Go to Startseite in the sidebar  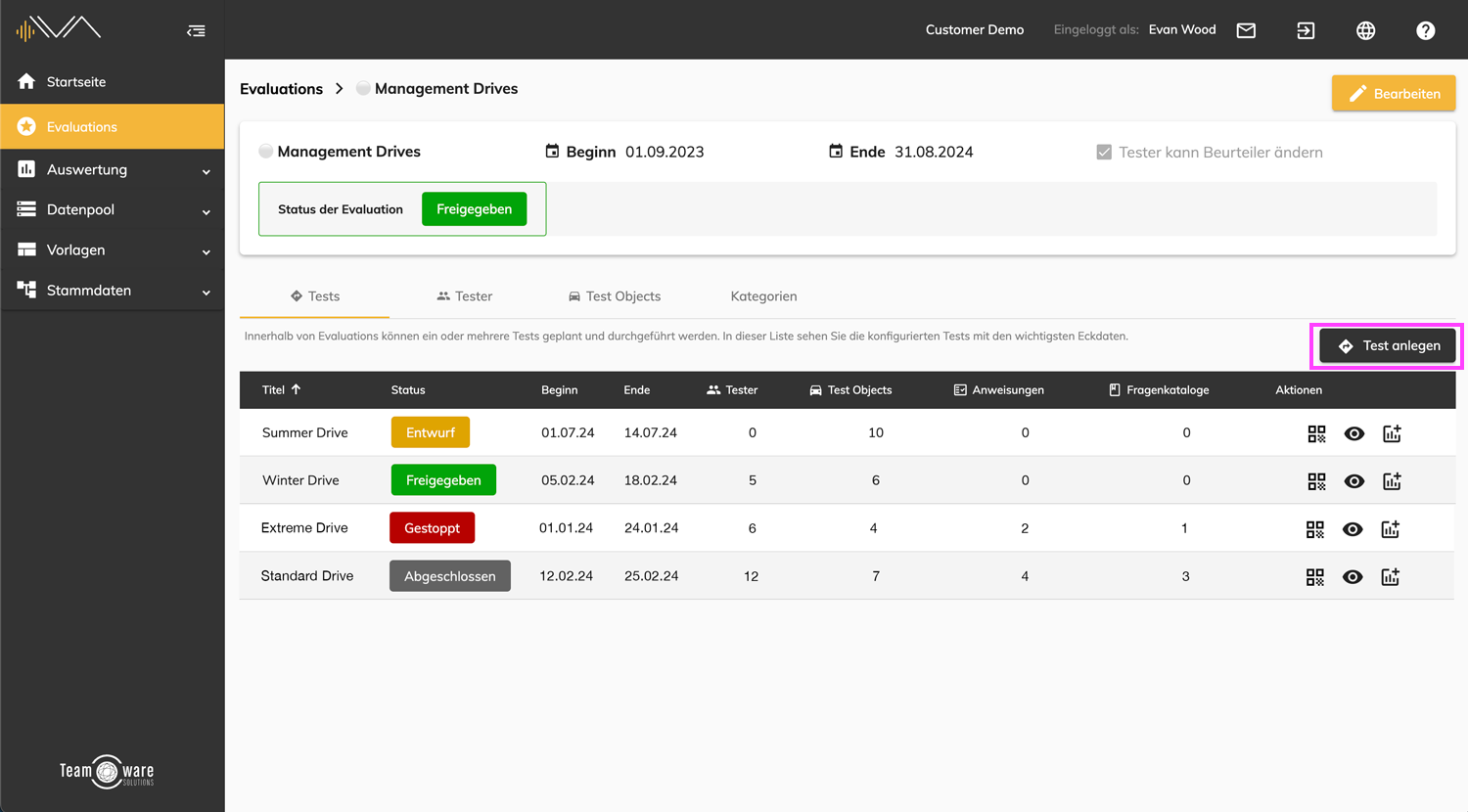113,81
